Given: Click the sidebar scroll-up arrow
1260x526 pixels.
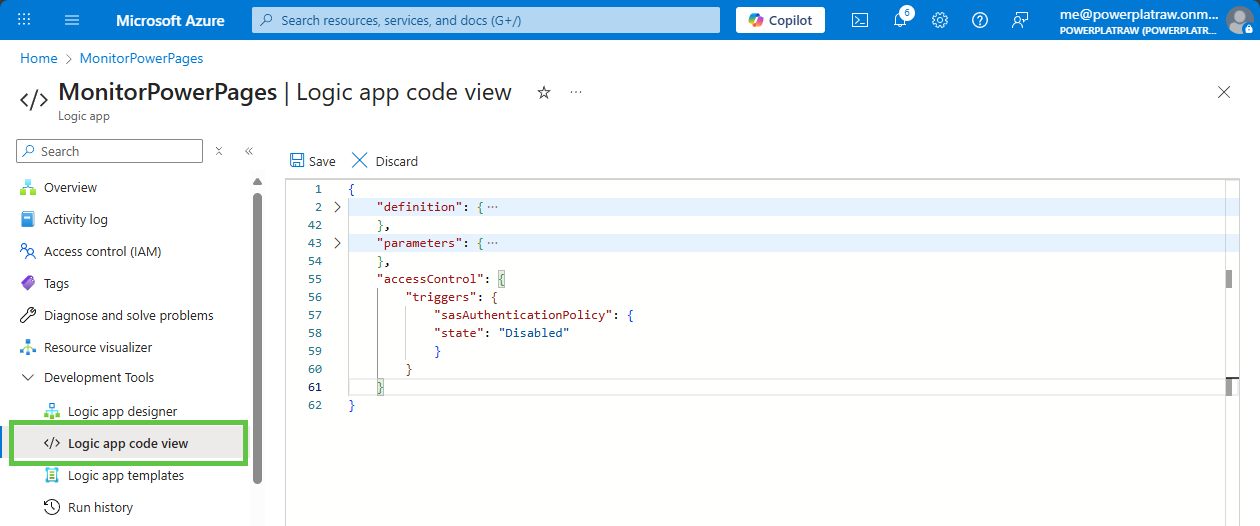Looking at the screenshot, I should pos(257,182).
